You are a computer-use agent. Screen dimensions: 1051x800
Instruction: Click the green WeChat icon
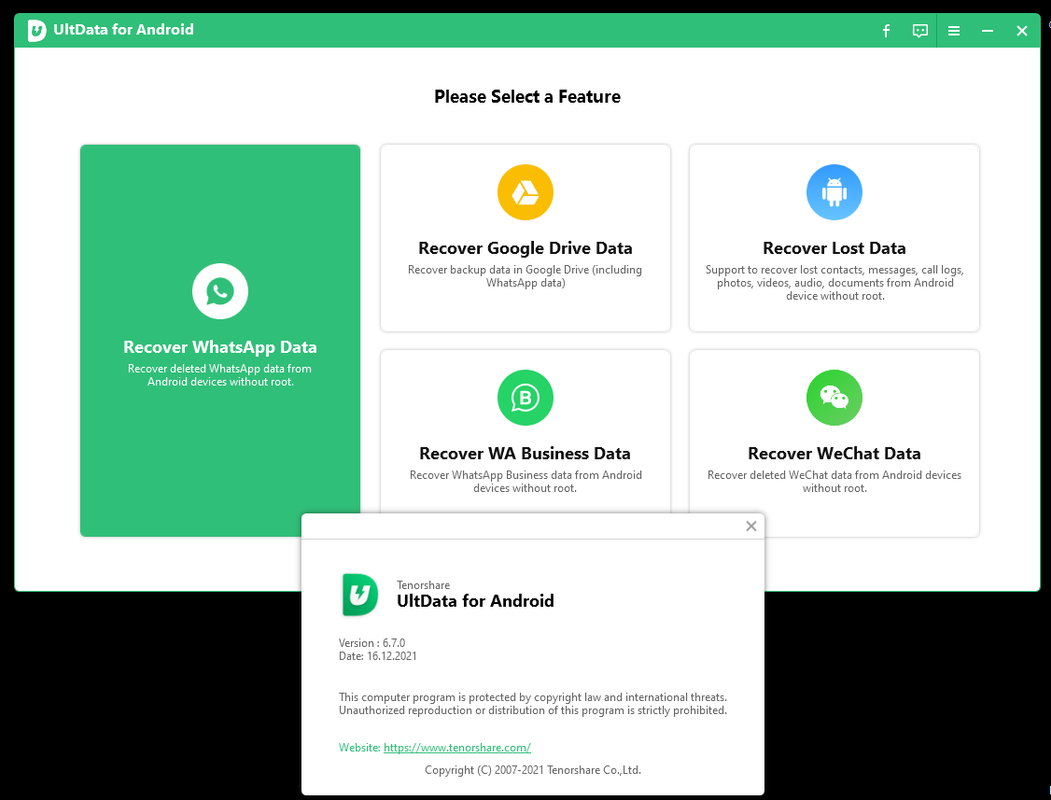tap(834, 397)
